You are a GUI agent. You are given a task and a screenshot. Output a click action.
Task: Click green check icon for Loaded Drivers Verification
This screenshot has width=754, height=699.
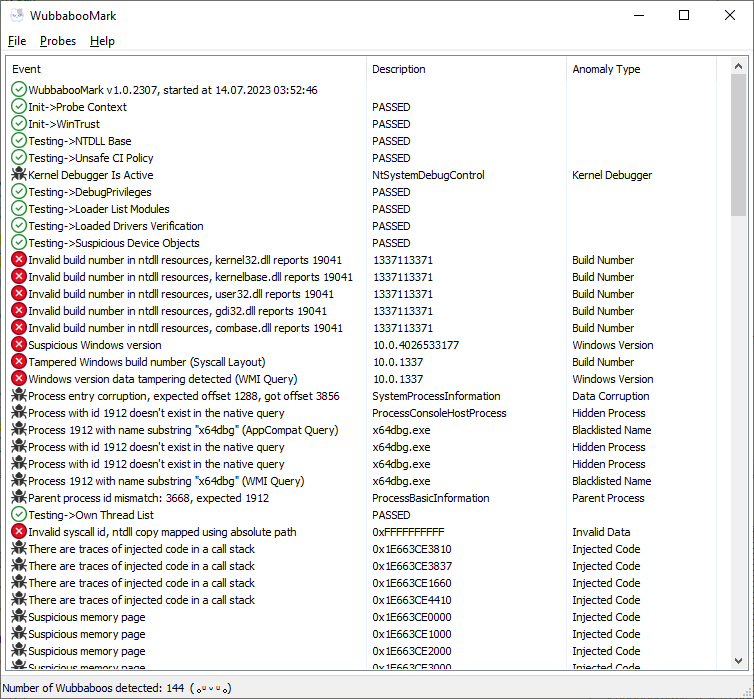click(x=19, y=225)
